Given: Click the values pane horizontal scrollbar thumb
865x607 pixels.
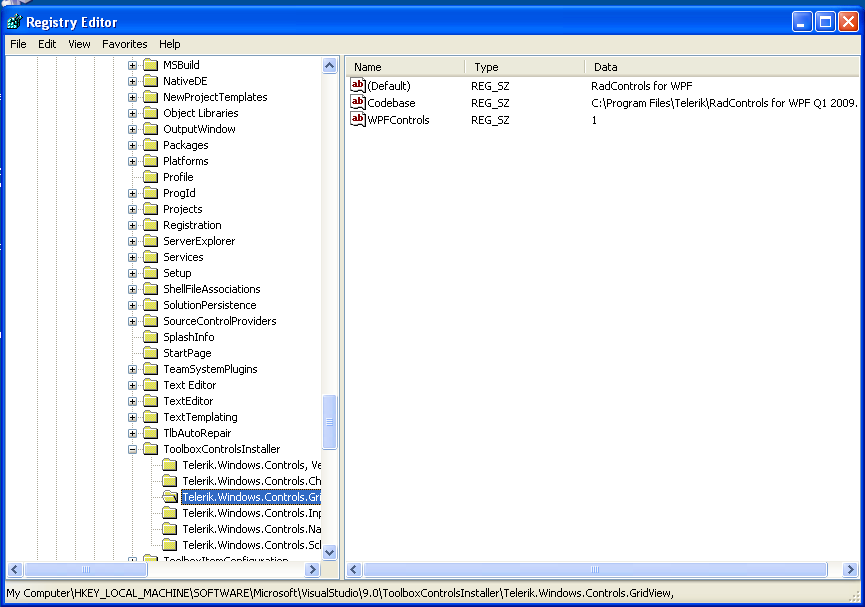Looking at the screenshot, I should pos(595,569).
